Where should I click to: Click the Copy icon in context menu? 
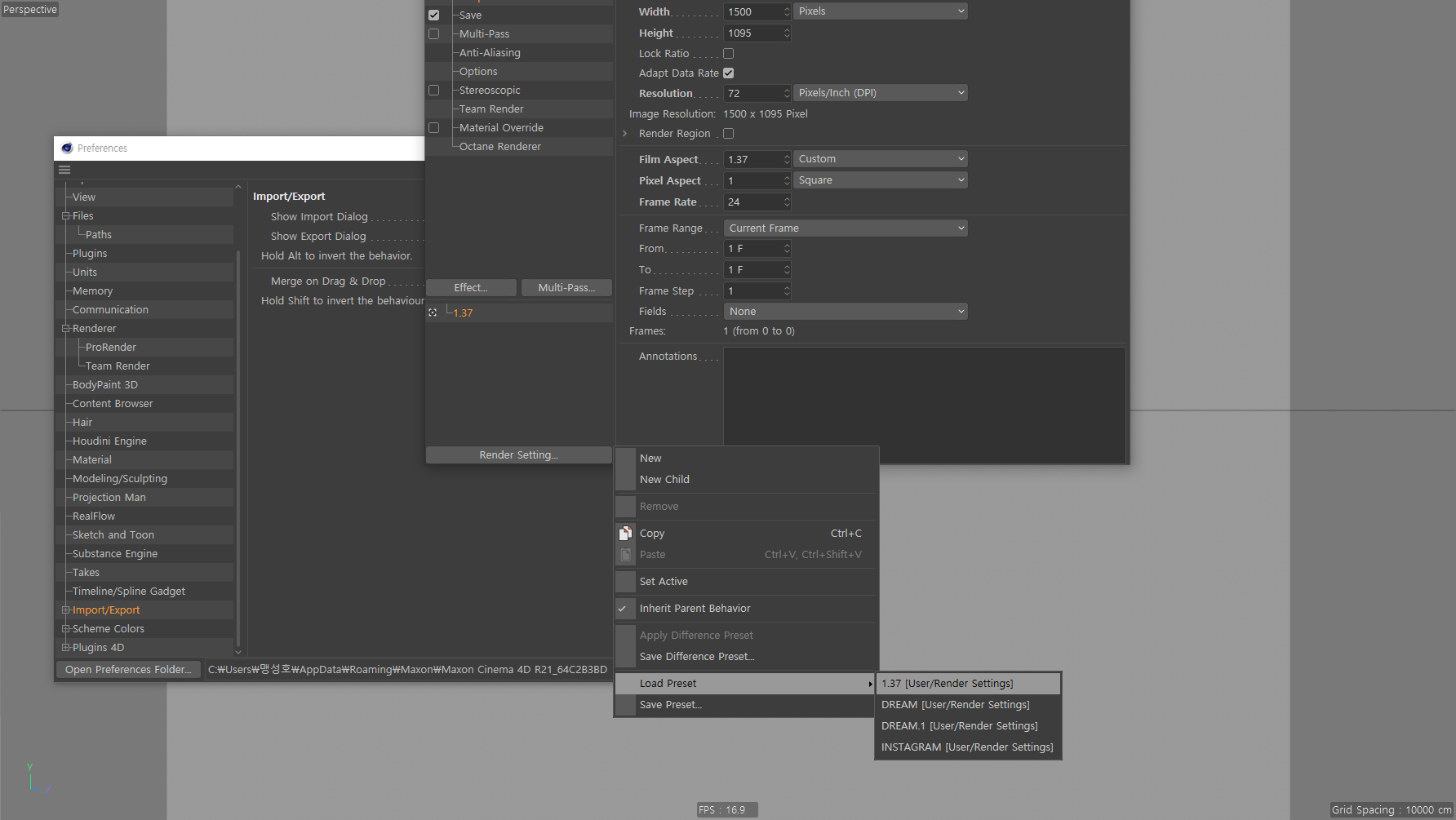click(x=625, y=533)
